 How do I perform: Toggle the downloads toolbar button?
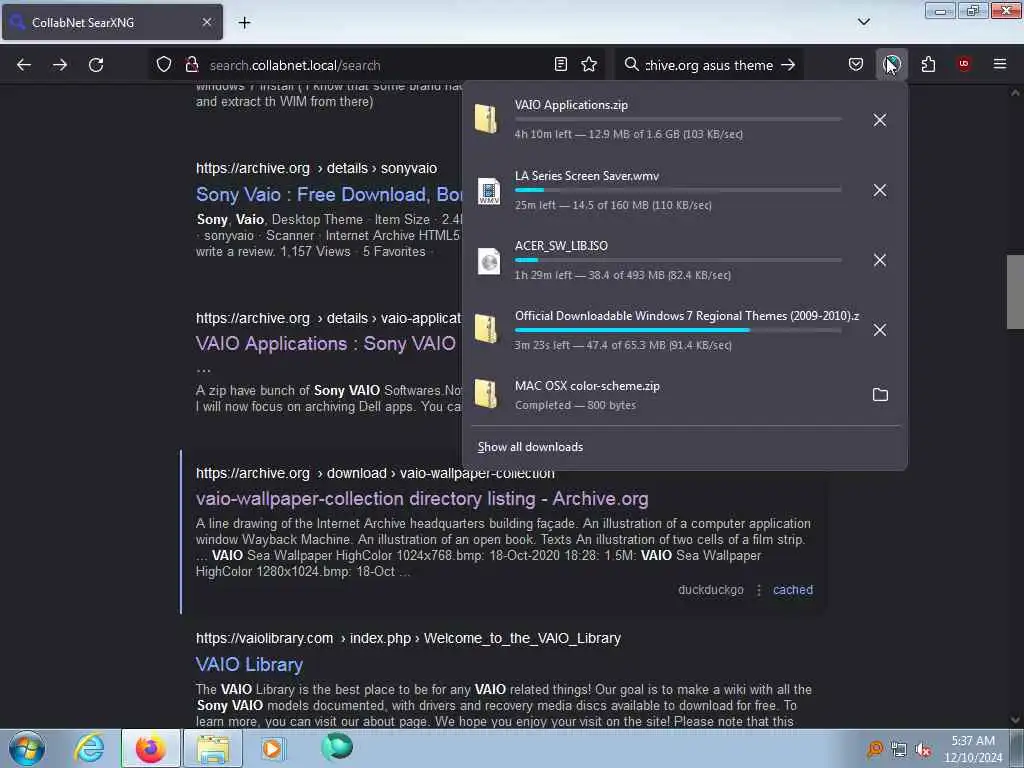click(x=891, y=65)
